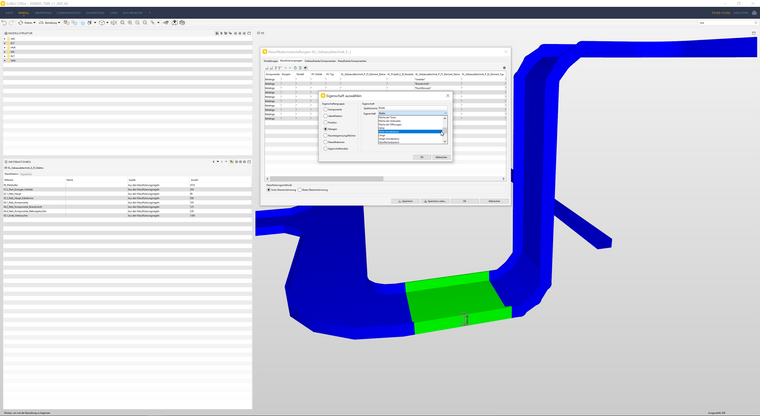Switch to the MODELL ribbon tab
Viewport: 760px width, 416px height.
pos(24,13)
